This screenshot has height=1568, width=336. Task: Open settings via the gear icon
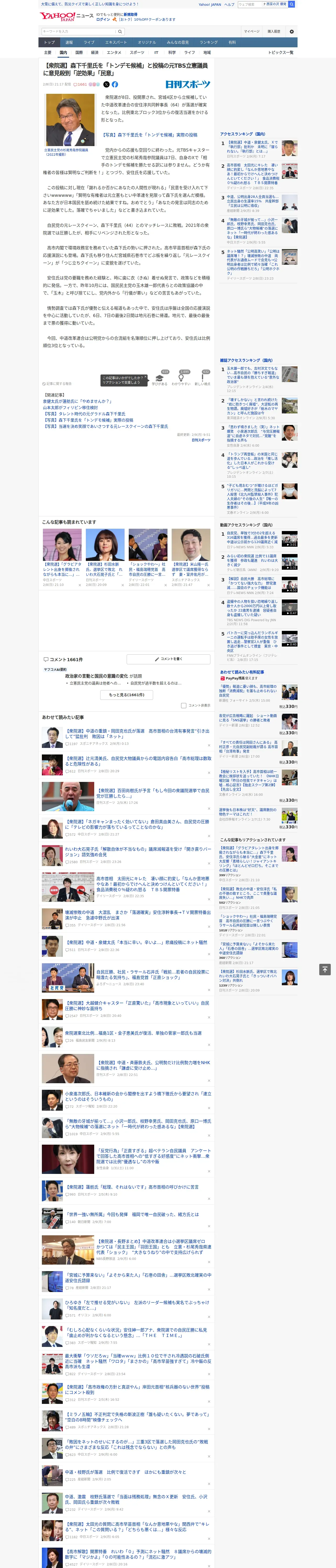click(x=292, y=32)
